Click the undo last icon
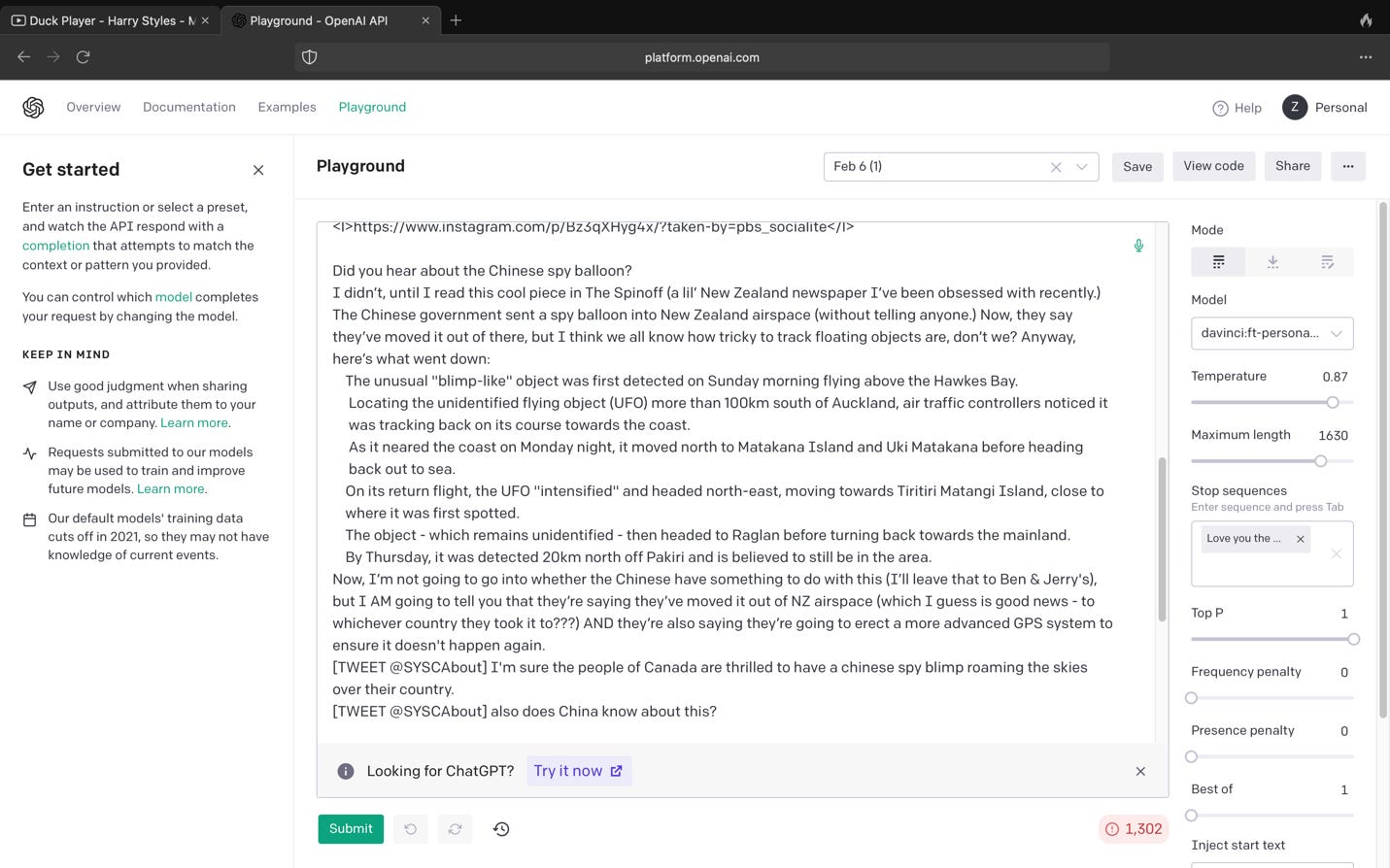 pos(410,829)
